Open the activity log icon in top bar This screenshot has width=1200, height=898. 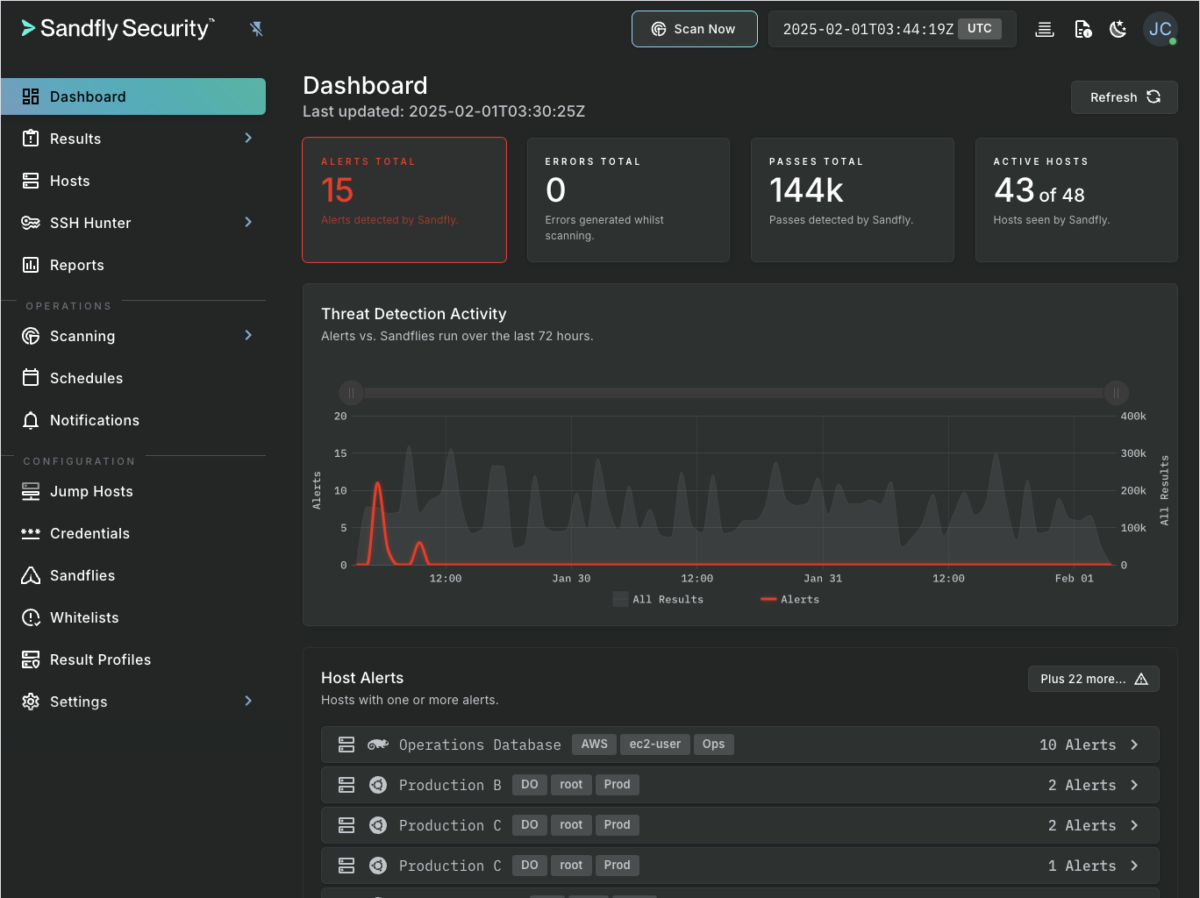(x=1044, y=29)
